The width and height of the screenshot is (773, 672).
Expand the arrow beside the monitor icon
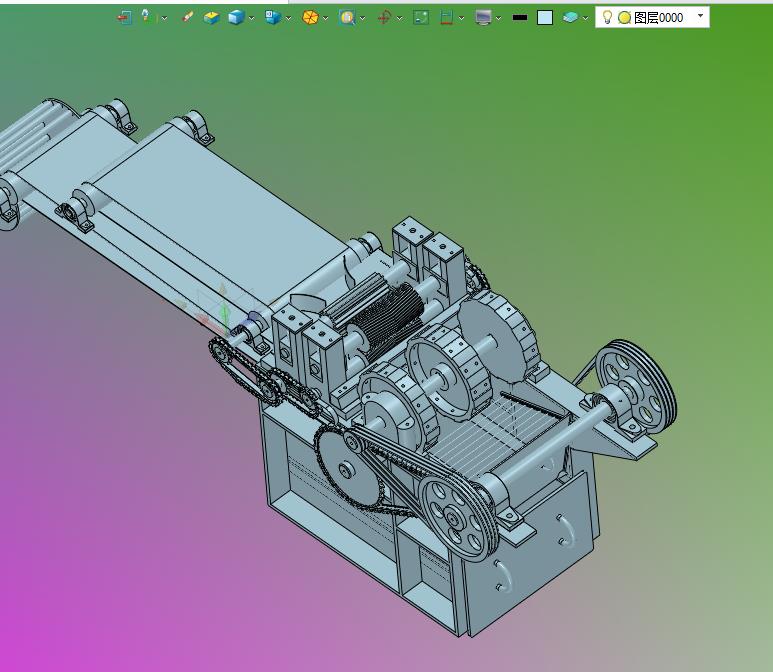tap(498, 17)
